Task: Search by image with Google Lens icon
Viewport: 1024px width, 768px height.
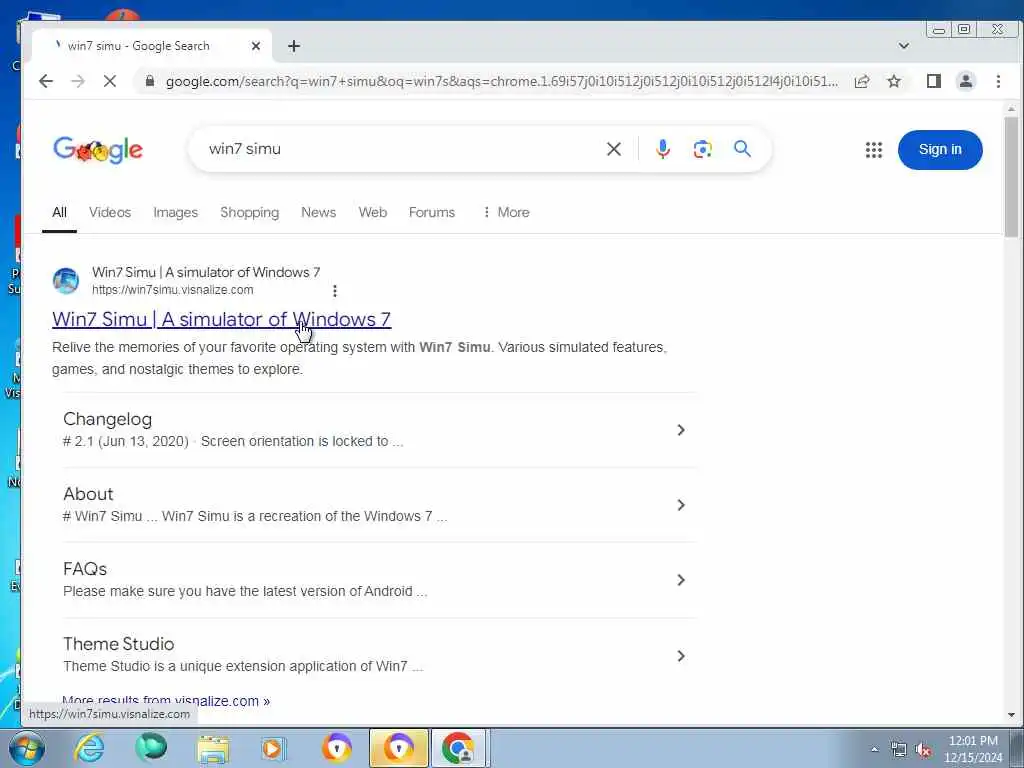Action: coord(703,149)
